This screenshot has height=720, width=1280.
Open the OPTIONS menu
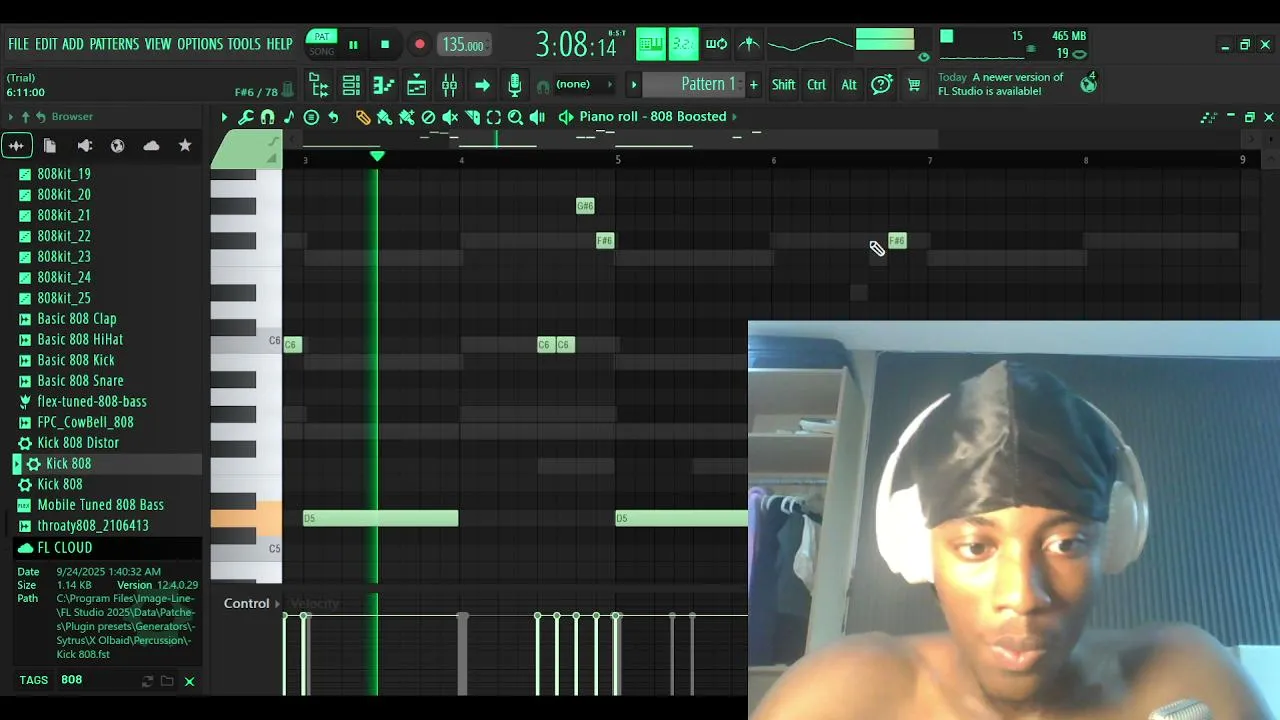[x=200, y=44]
